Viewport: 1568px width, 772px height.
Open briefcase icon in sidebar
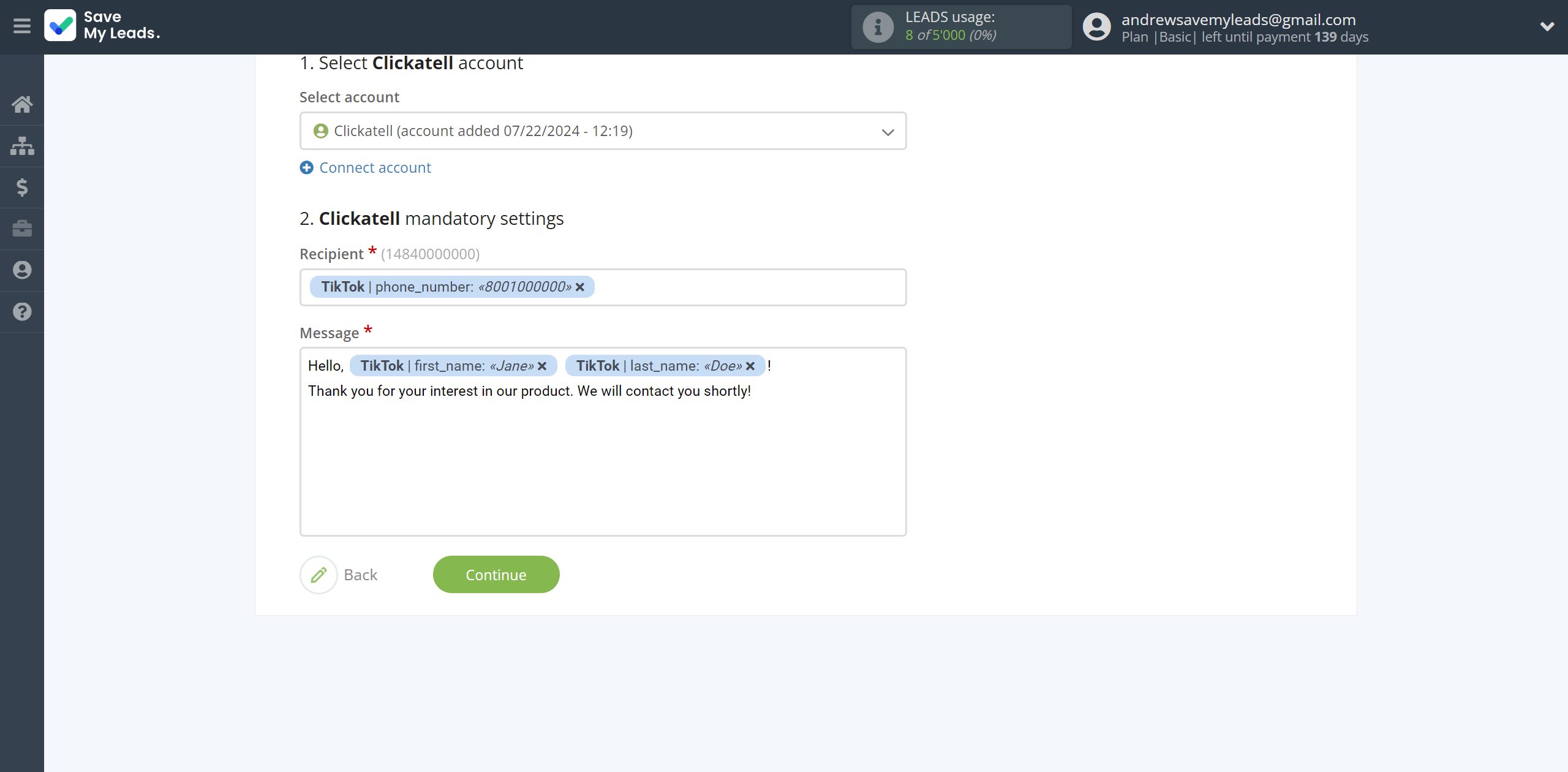point(22,229)
